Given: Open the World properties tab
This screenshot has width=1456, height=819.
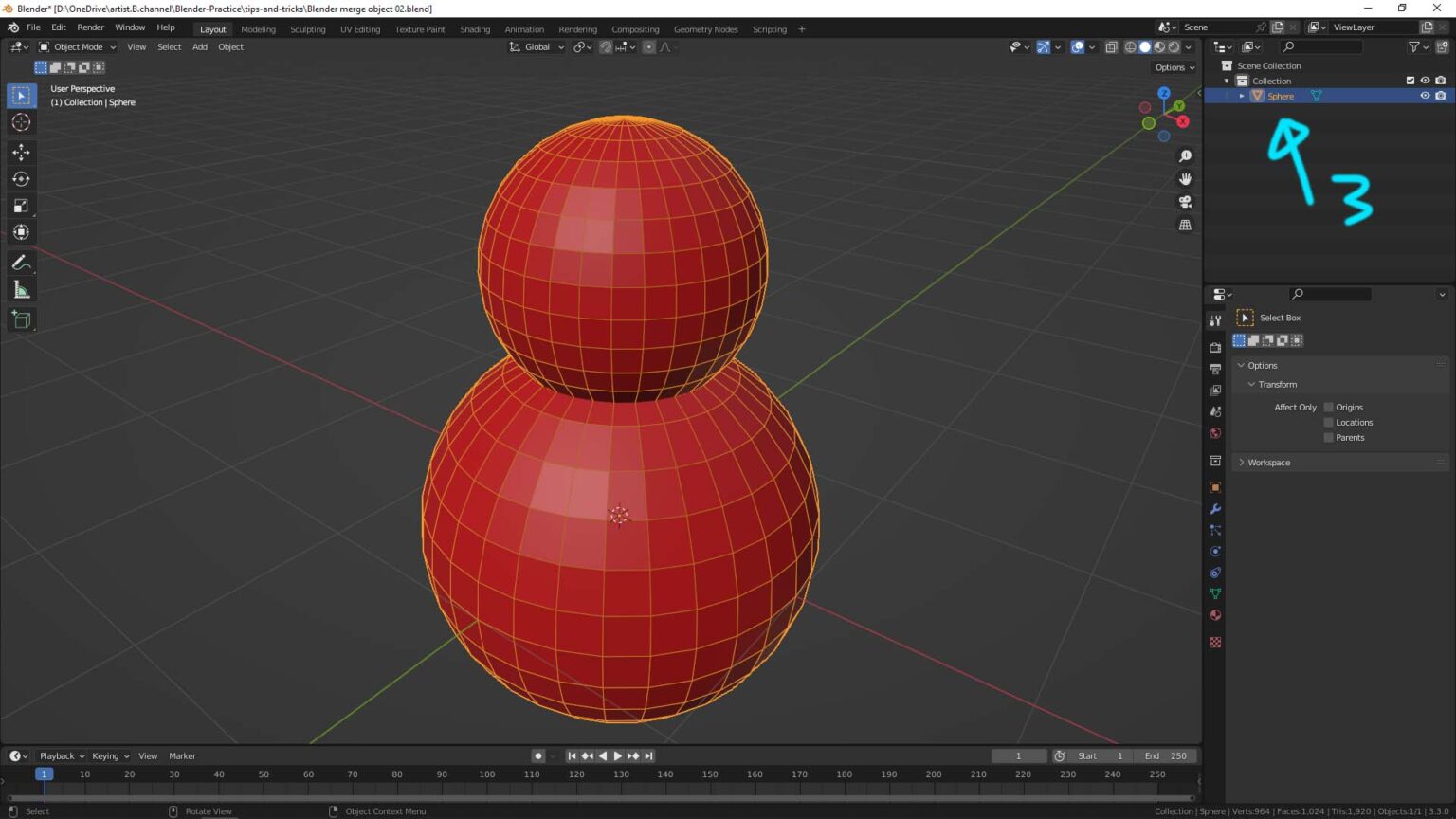Looking at the screenshot, I should click(1215, 433).
